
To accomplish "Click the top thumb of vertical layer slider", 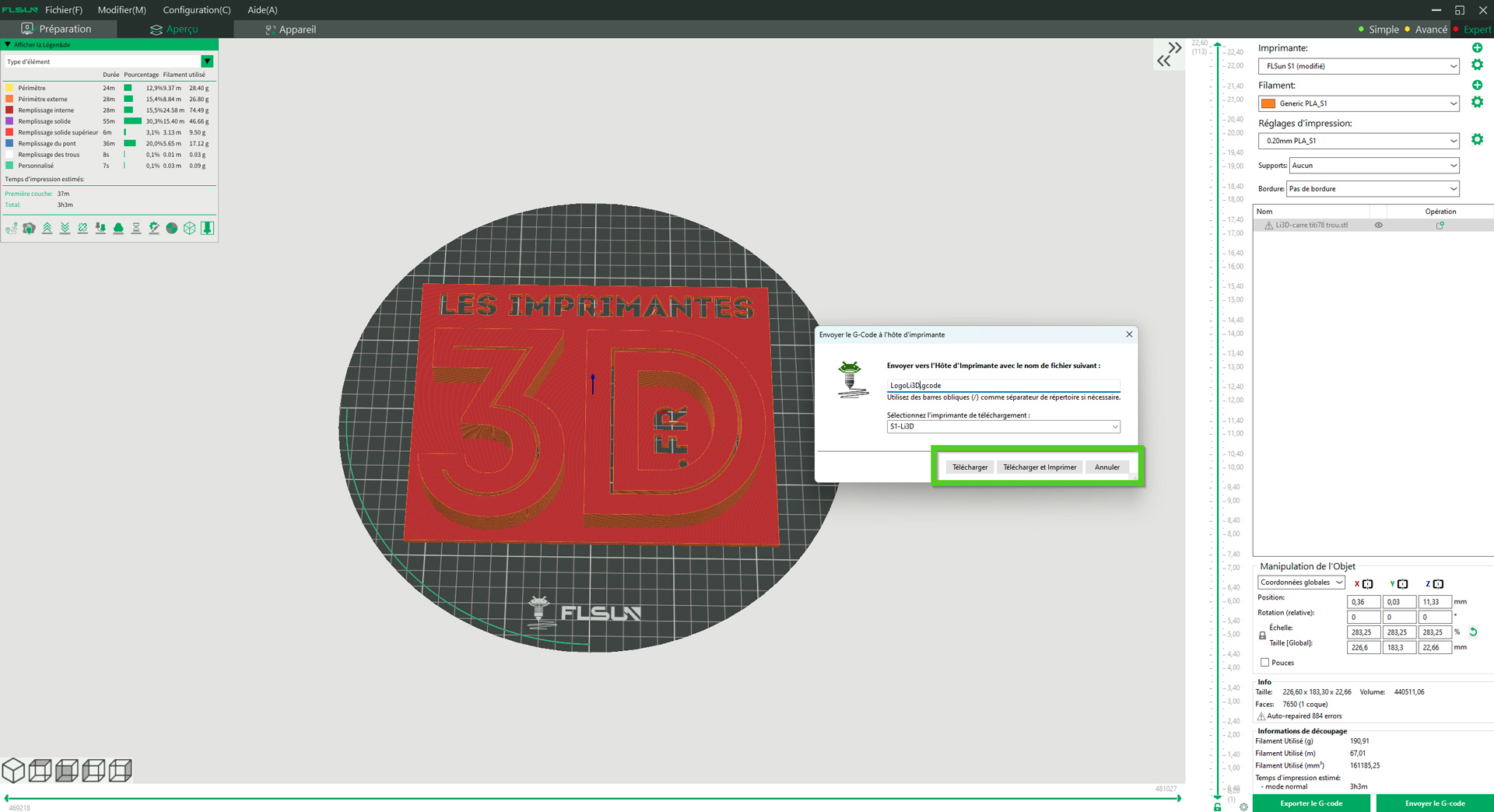I will point(1218,44).
